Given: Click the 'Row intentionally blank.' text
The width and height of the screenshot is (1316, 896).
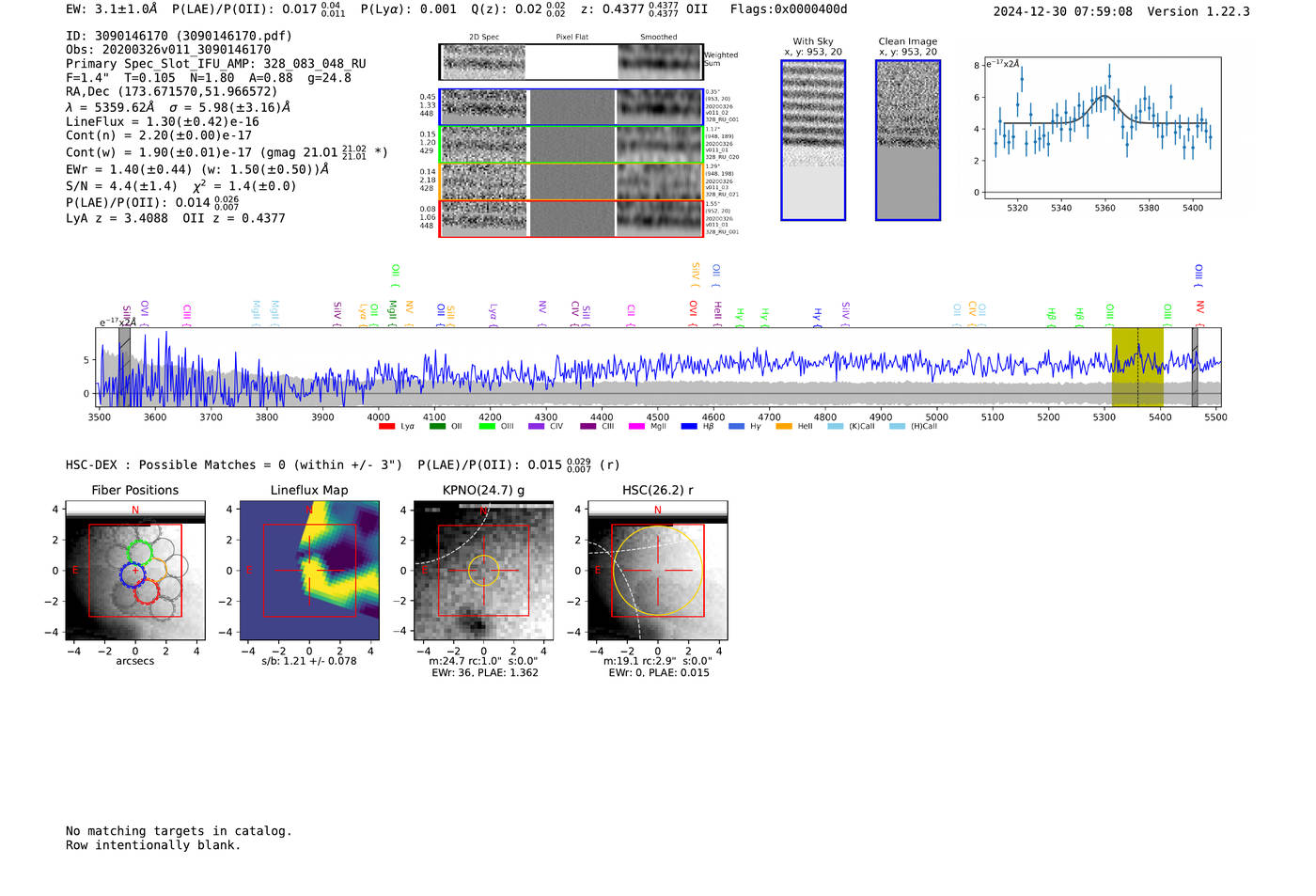Looking at the screenshot, I should [153, 845].
